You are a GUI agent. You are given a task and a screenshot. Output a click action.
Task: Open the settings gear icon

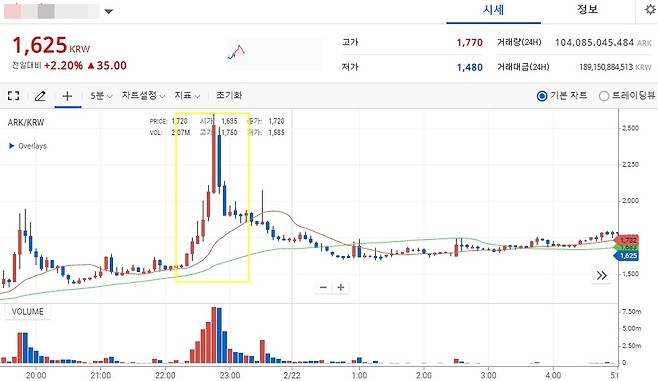tap(650, 10)
